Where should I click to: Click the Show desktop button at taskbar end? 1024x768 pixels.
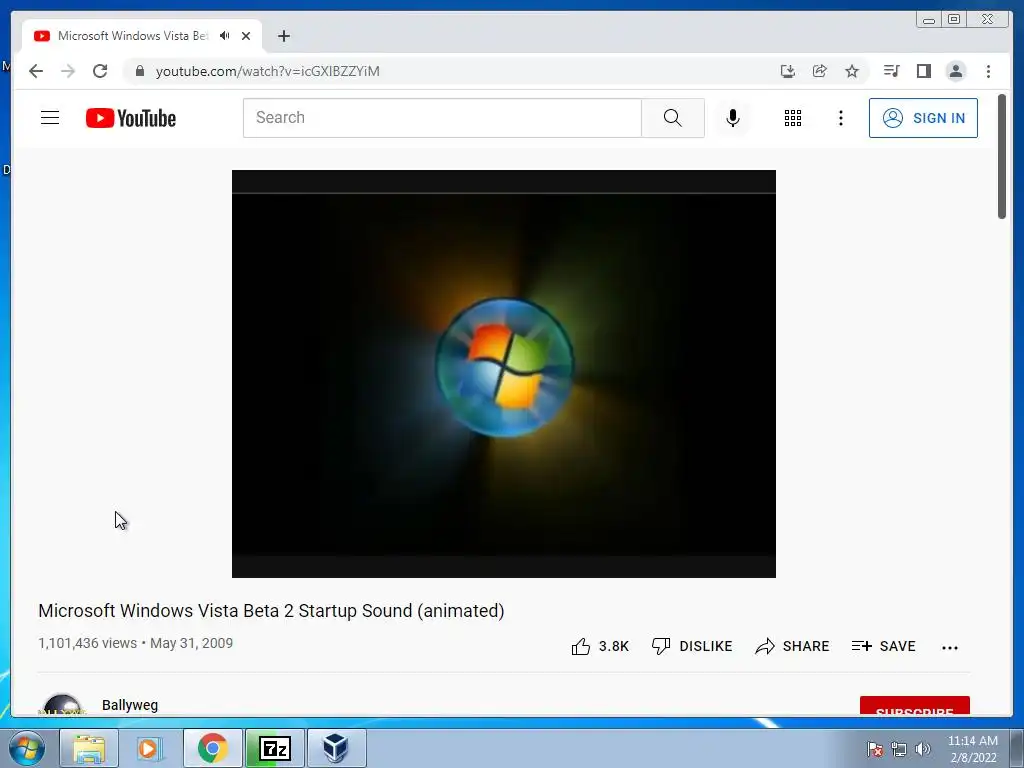coord(1017,749)
